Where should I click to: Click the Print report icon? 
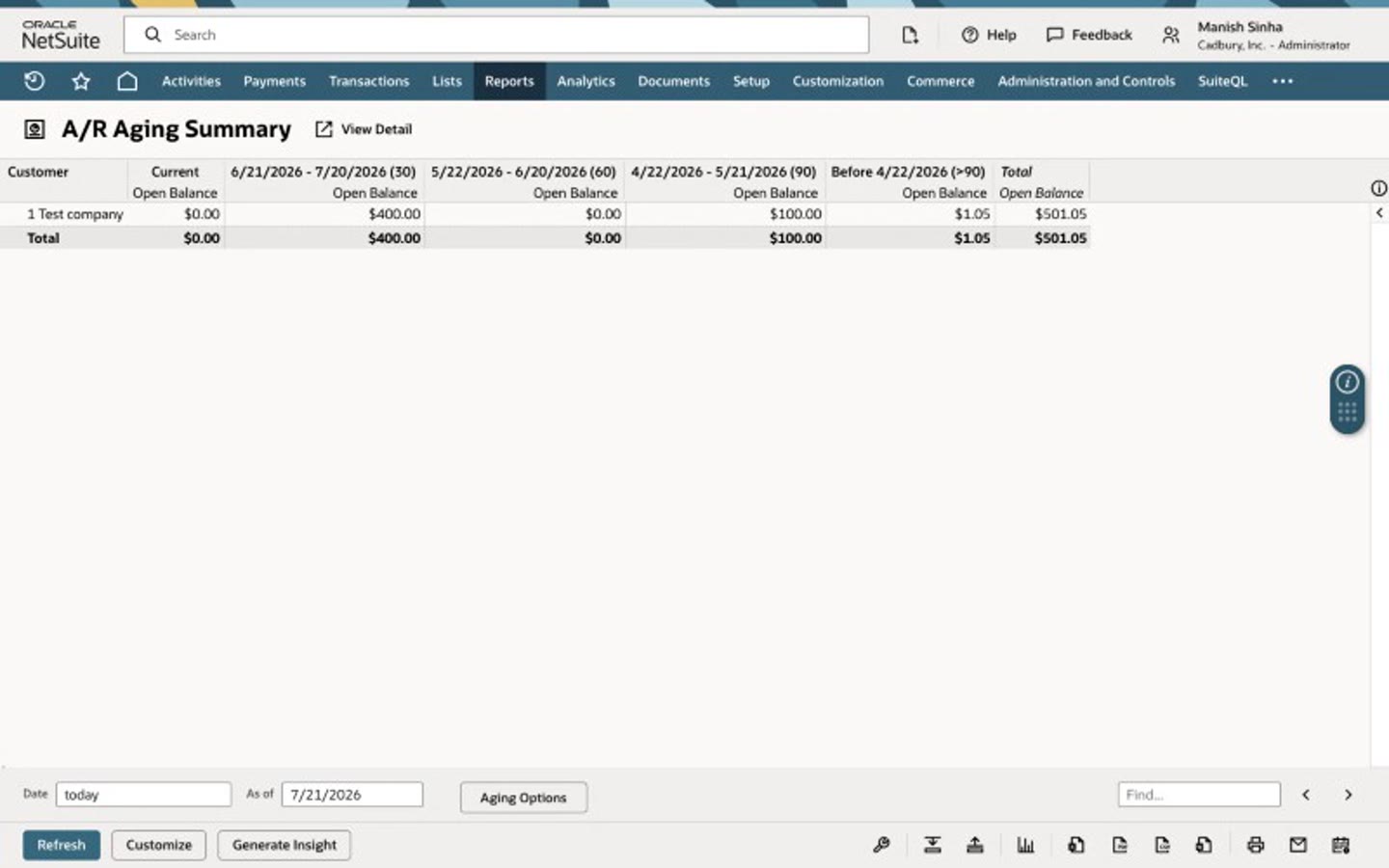point(1255,845)
